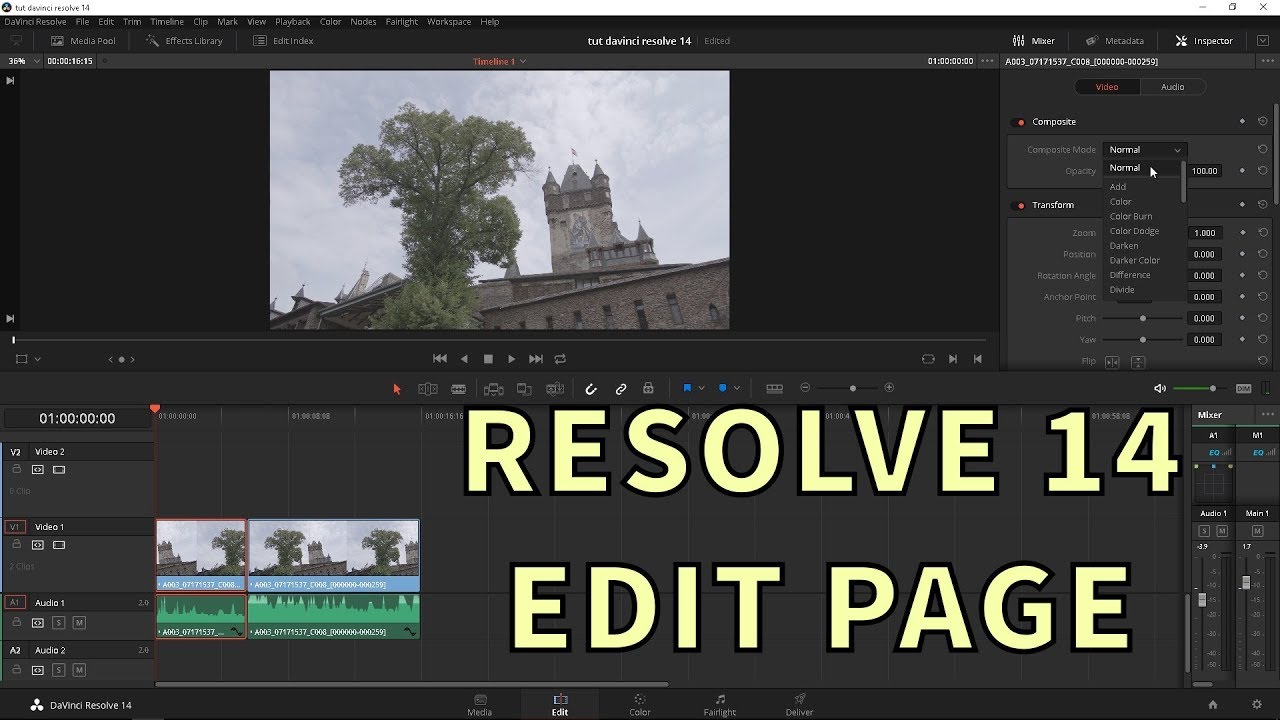Open the Effects Library panel
Image resolution: width=1280 pixels, height=720 pixels.
pyautogui.click(x=184, y=41)
